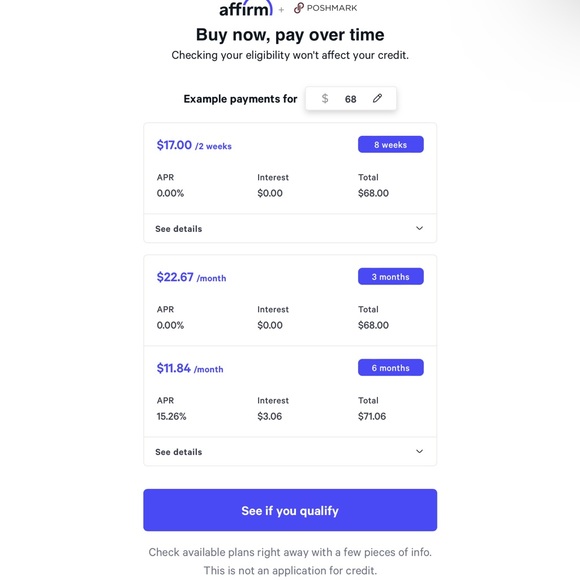Select the 8 weeks plan badge

[391, 144]
